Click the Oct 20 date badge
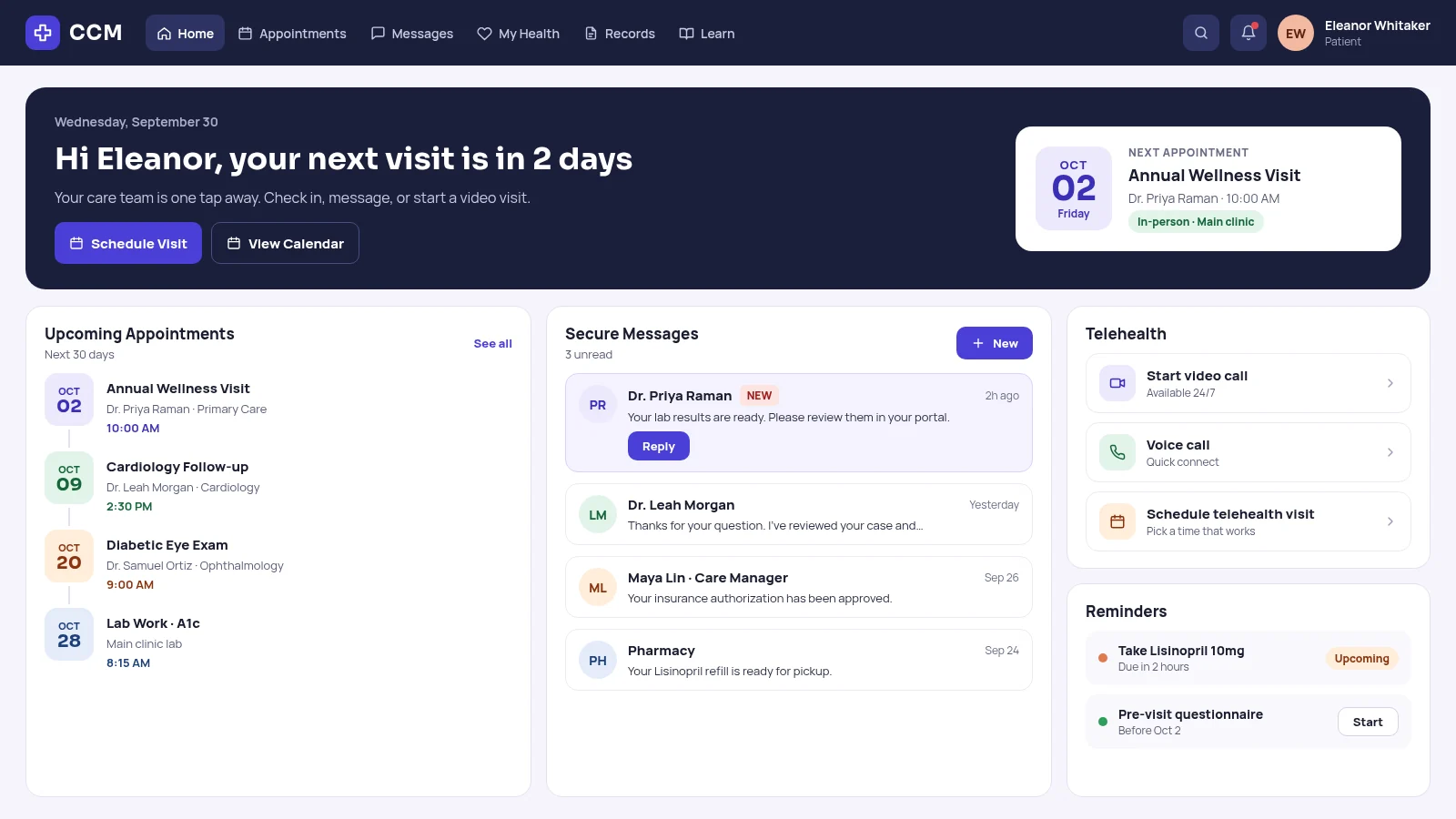 tap(69, 556)
